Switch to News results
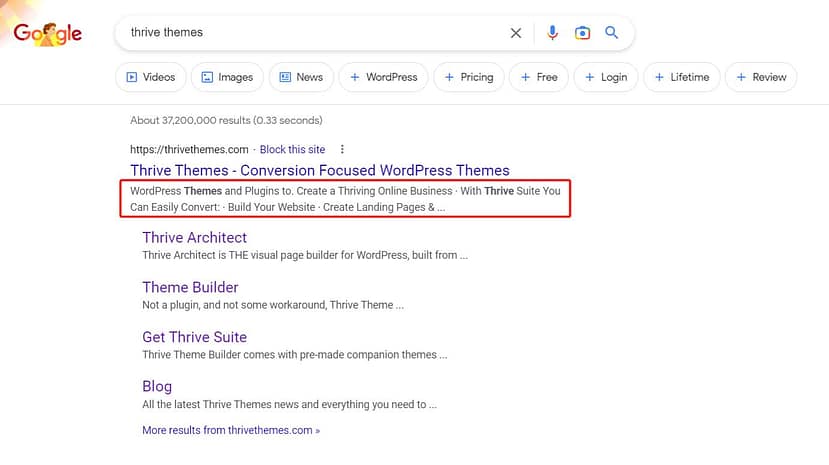The height and width of the screenshot is (465, 829). pos(301,77)
